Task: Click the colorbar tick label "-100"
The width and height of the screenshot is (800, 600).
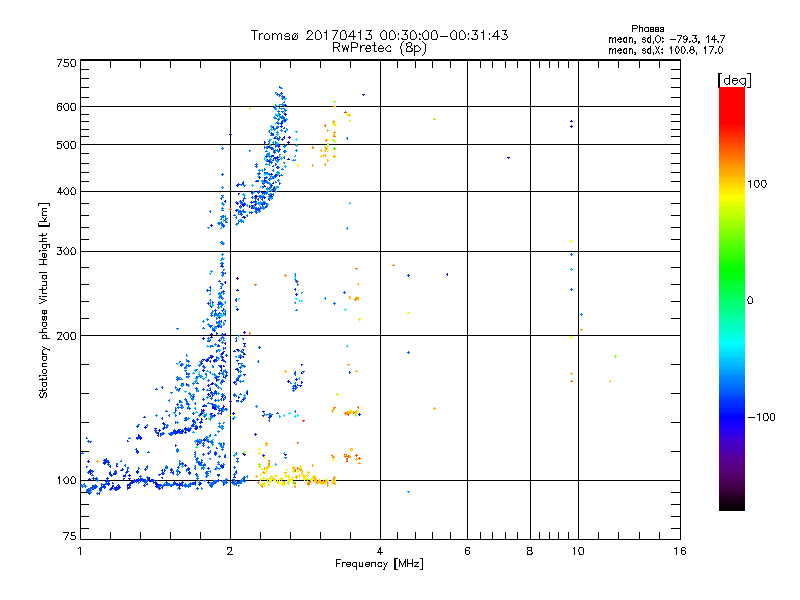Action: click(761, 417)
